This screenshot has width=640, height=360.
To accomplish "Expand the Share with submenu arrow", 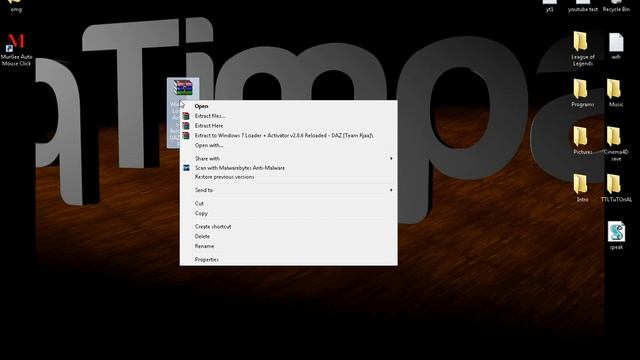I will click(391, 158).
